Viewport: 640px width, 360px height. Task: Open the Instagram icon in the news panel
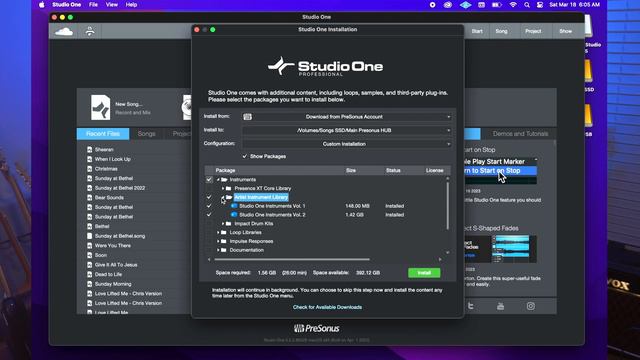[x=530, y=306]
